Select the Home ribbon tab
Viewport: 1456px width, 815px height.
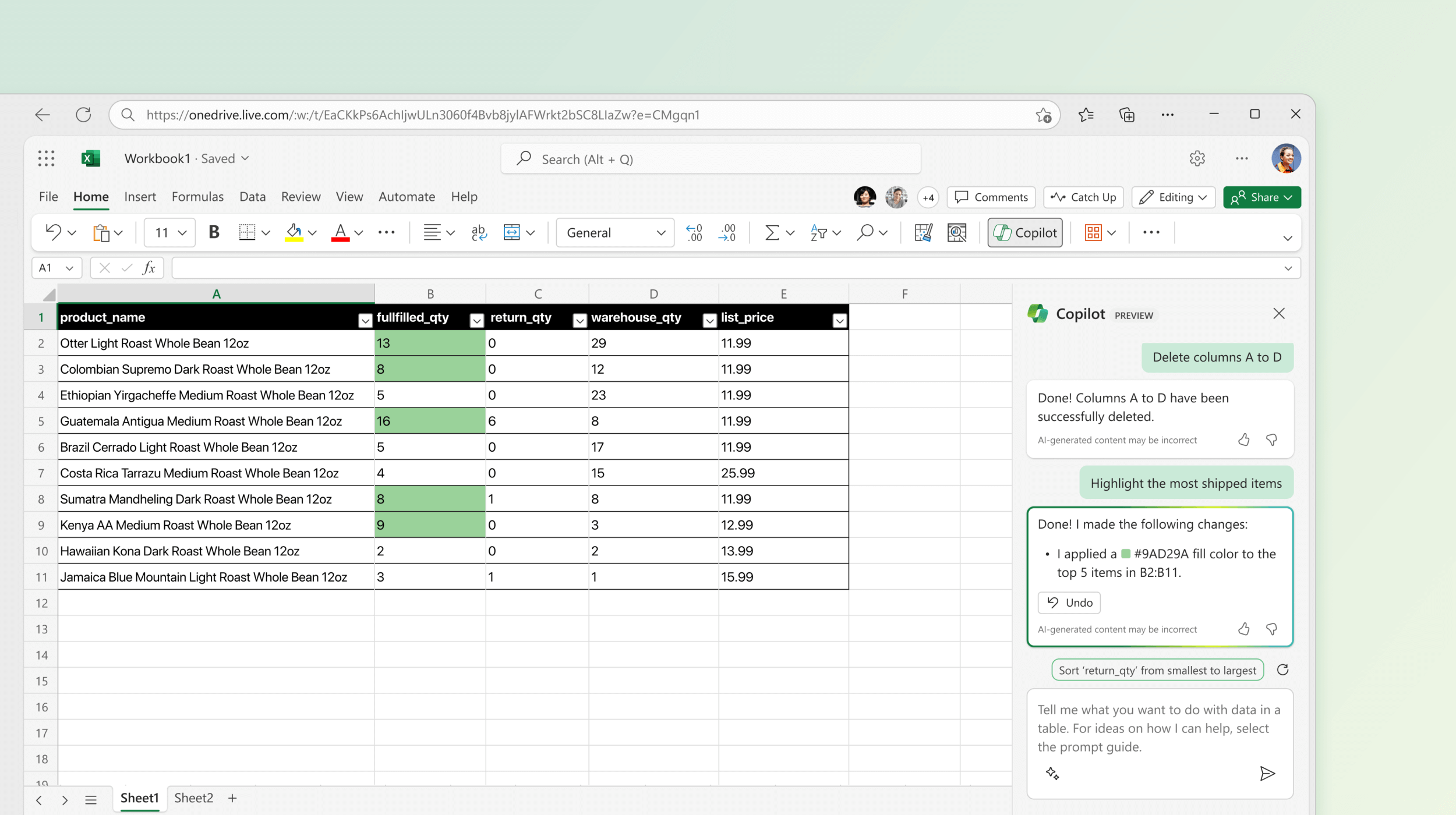pyautogui.click(x=91, y=197)
